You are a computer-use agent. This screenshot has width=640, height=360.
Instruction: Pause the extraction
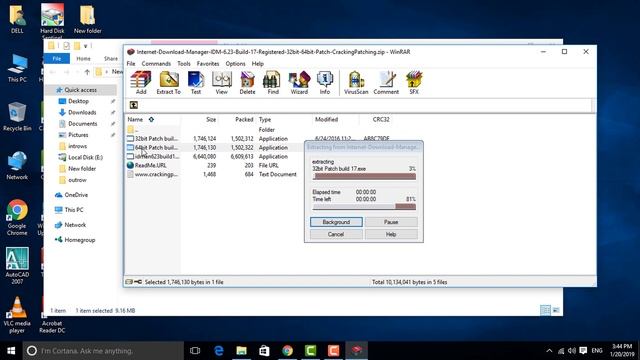(x=391, y=222)
